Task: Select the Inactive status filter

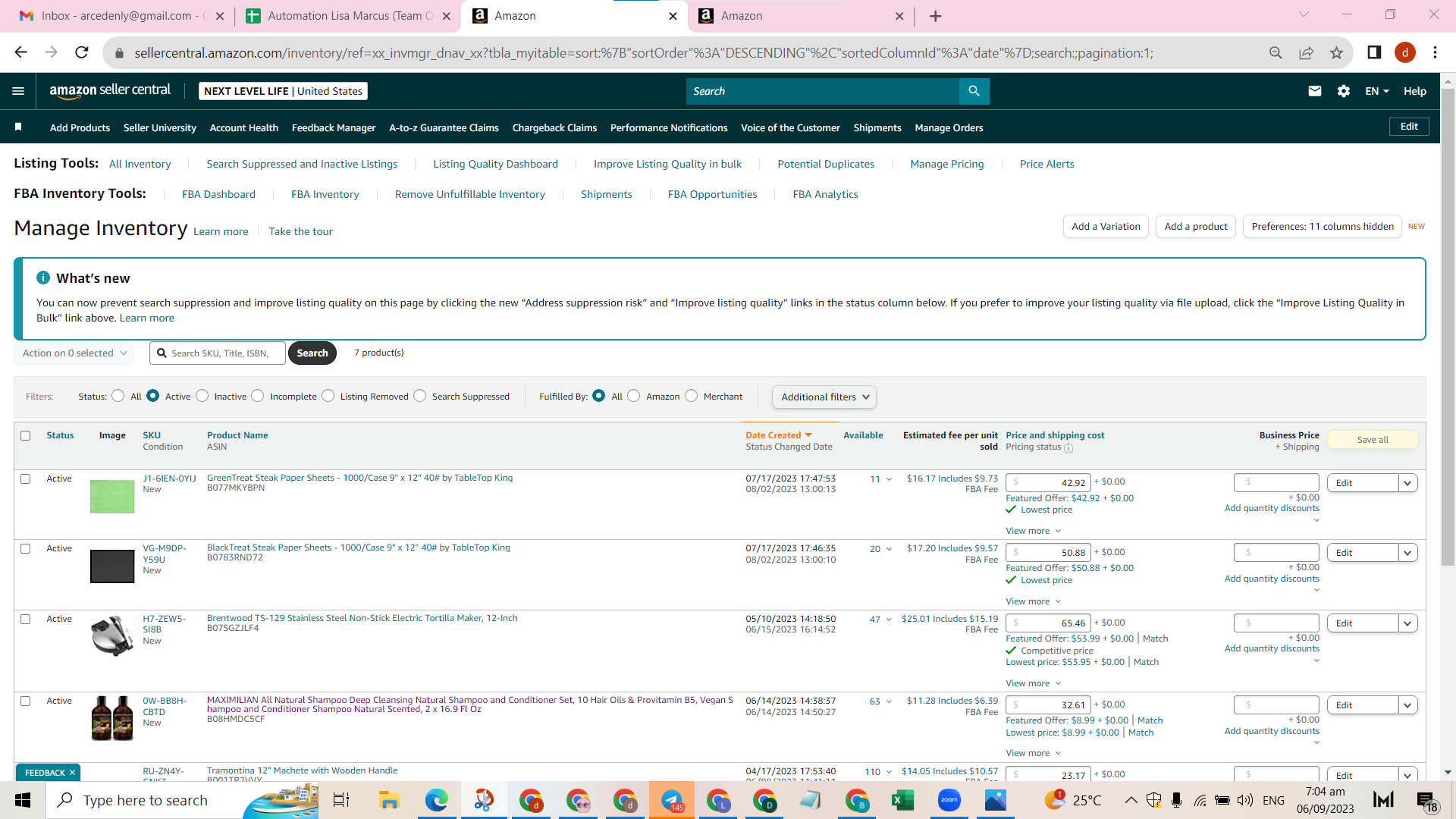Action: 202,396
